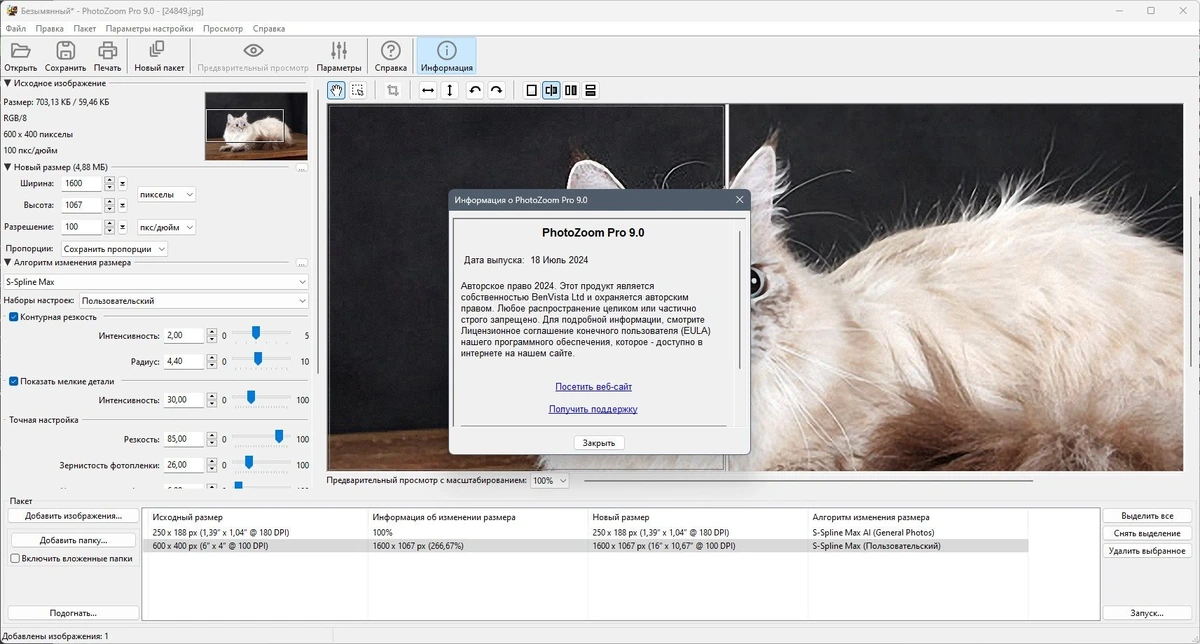
Task: Switch to stacked horizontal split preview
Action: [590, 90]
